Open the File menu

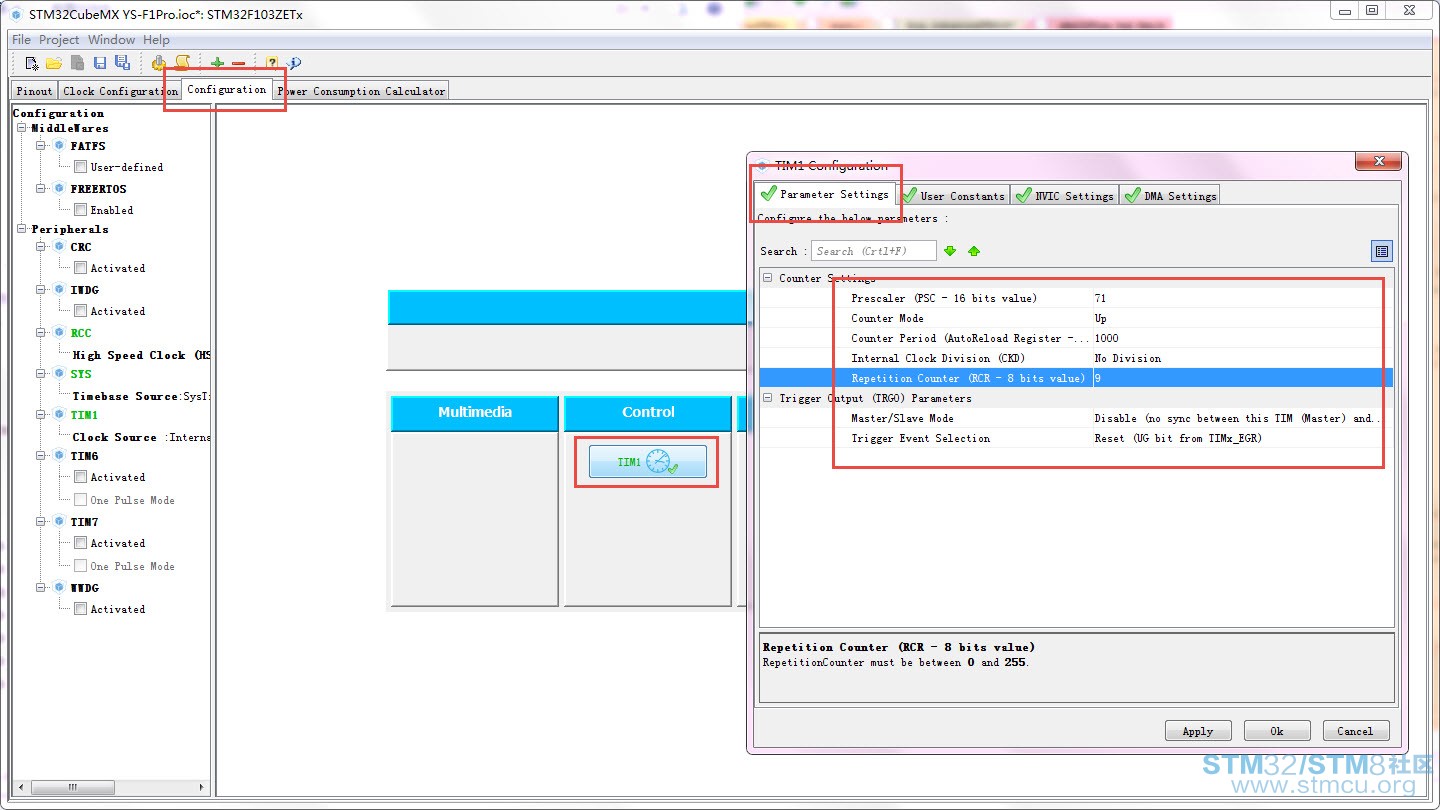(x=21, y=40)
